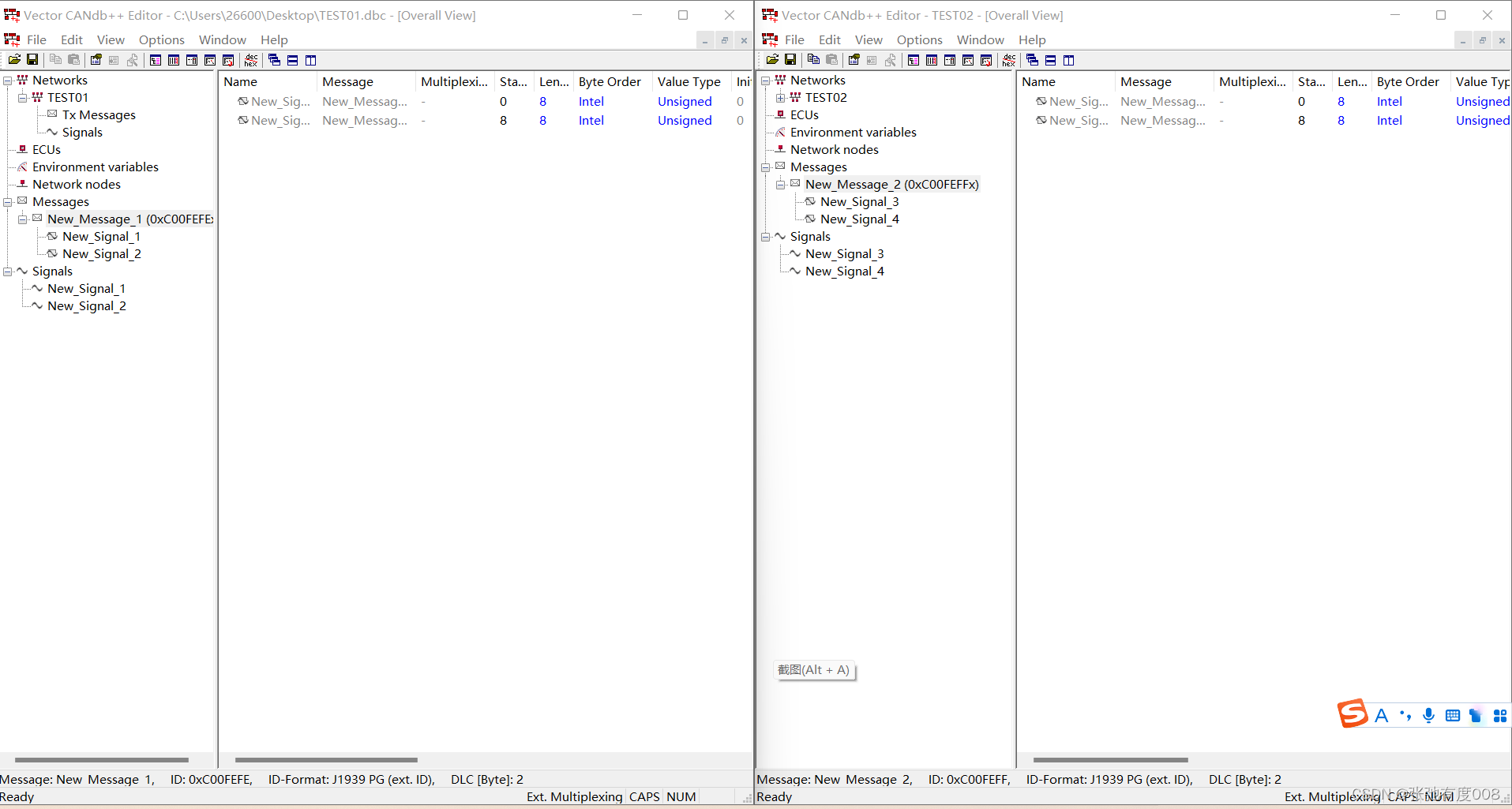Select Environment variables in TEST01 tree
Viewport: 1512px width, 809px height.
(96, 167)
